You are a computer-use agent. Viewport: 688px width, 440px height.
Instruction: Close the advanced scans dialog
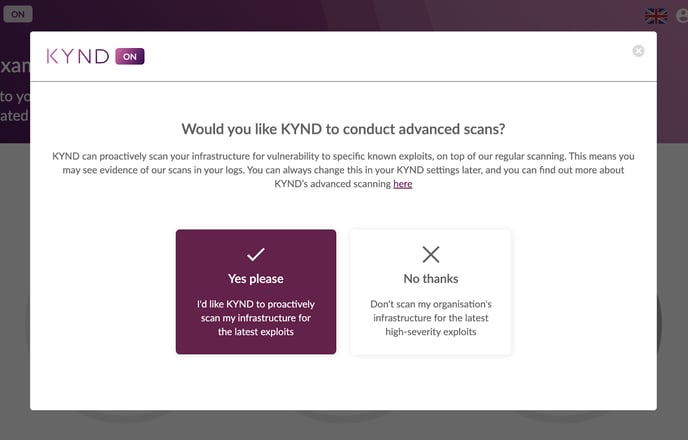point(638,51)
